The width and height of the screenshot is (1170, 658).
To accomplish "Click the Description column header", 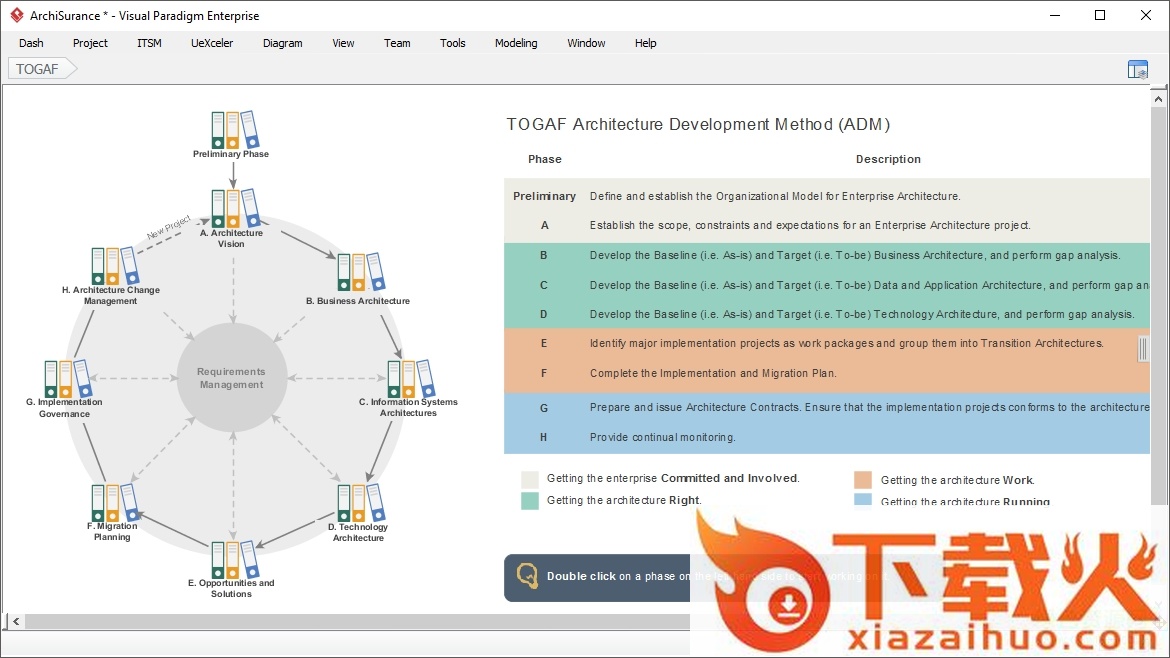I will tap(888, 159).
